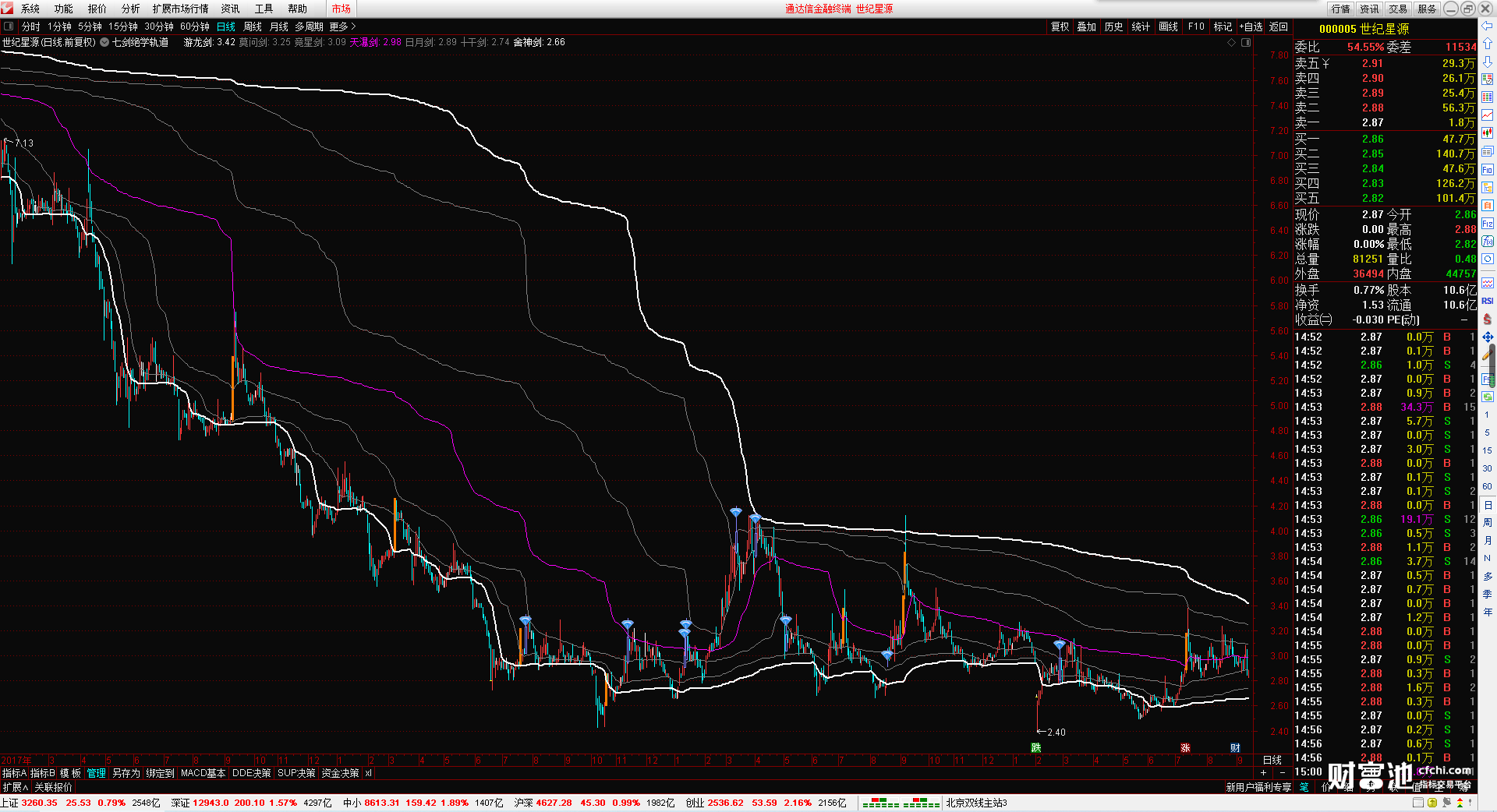Open the 报价 menu
Image resolution: width=1497 pixels, height=812 pixels.
click(97, 9)
